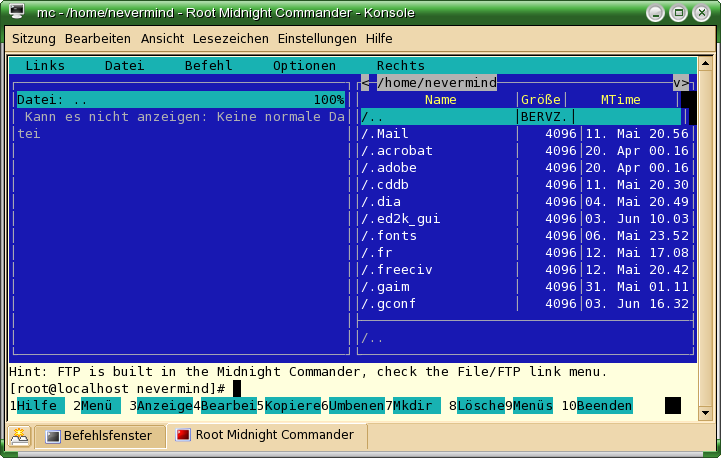Select the /.fr directory
This screenshot has width=721, height=458.
(x=525, y=253)
